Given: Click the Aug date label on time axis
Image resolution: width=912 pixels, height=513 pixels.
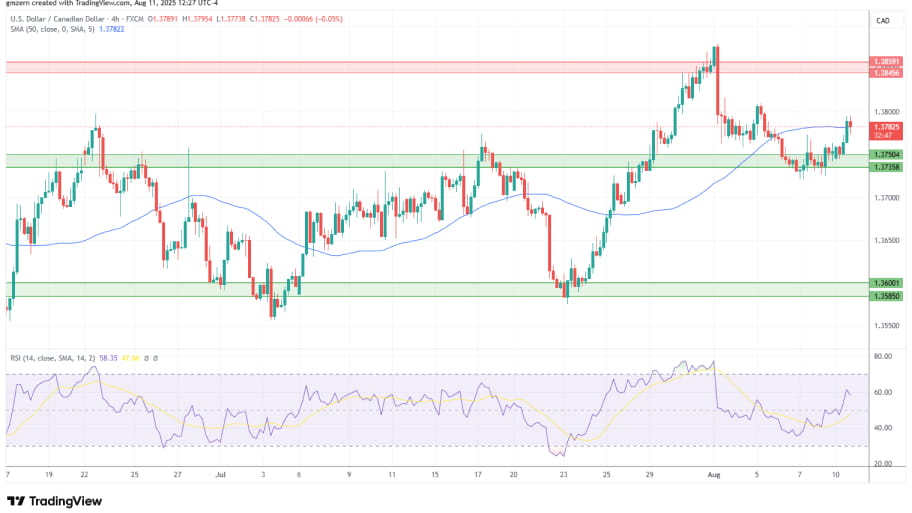Looking at the screenshot, I should pyautogui.click(x=714, y=475).
